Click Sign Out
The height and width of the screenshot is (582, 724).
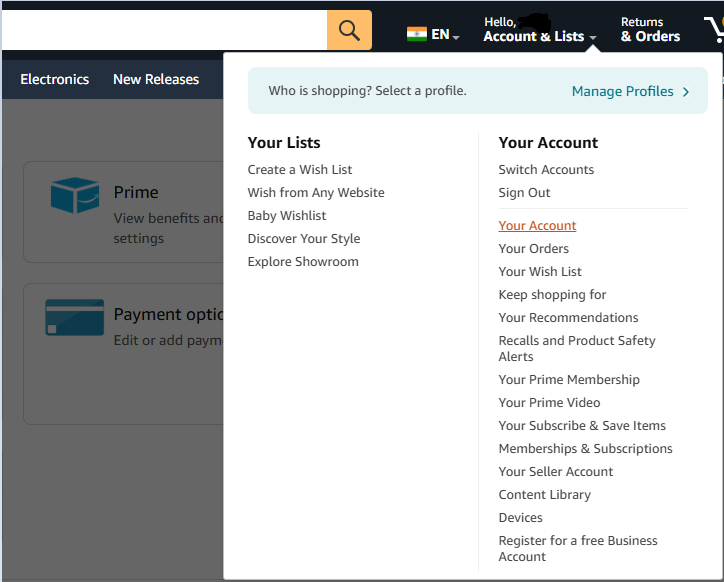pyautogui.click(x=524, y=193)
